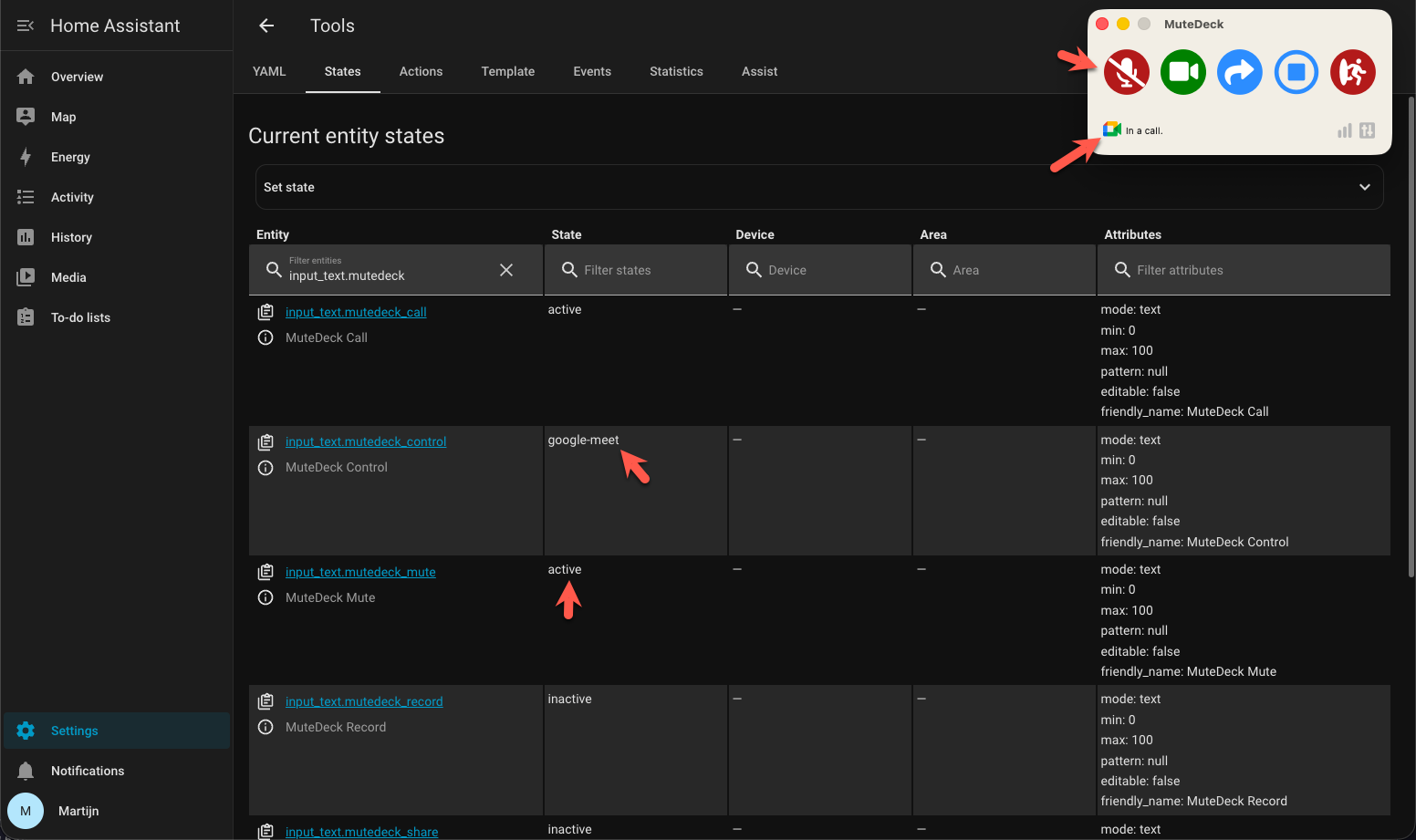Open the input_text.mutedeck_share entity link

pos(361,832)
